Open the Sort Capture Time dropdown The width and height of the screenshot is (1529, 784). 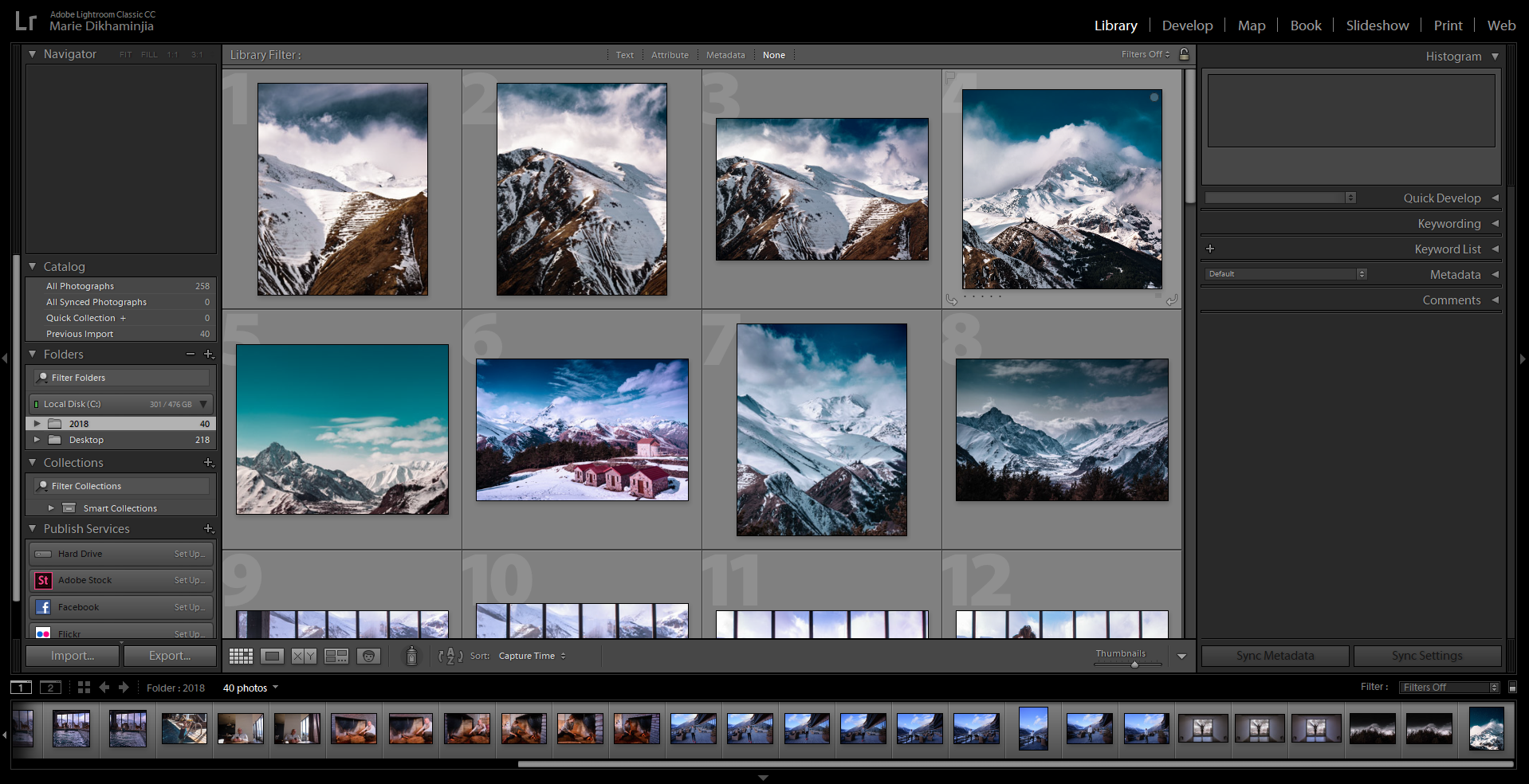click(532, 656)
